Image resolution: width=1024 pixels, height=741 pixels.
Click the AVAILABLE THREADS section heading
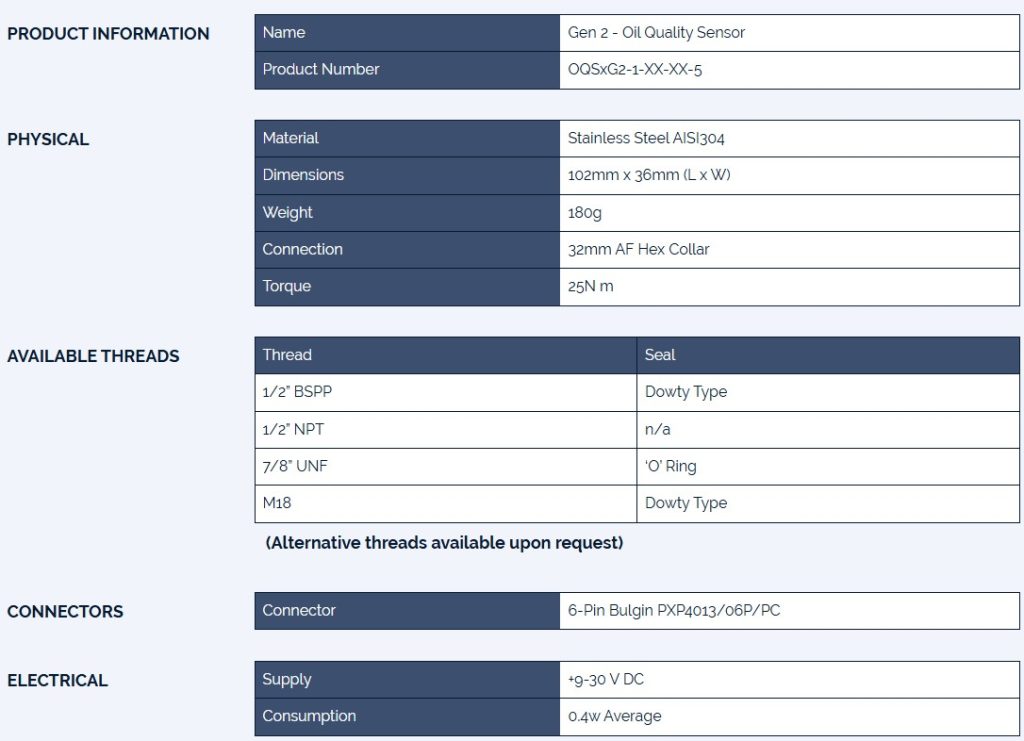(93, 356)
